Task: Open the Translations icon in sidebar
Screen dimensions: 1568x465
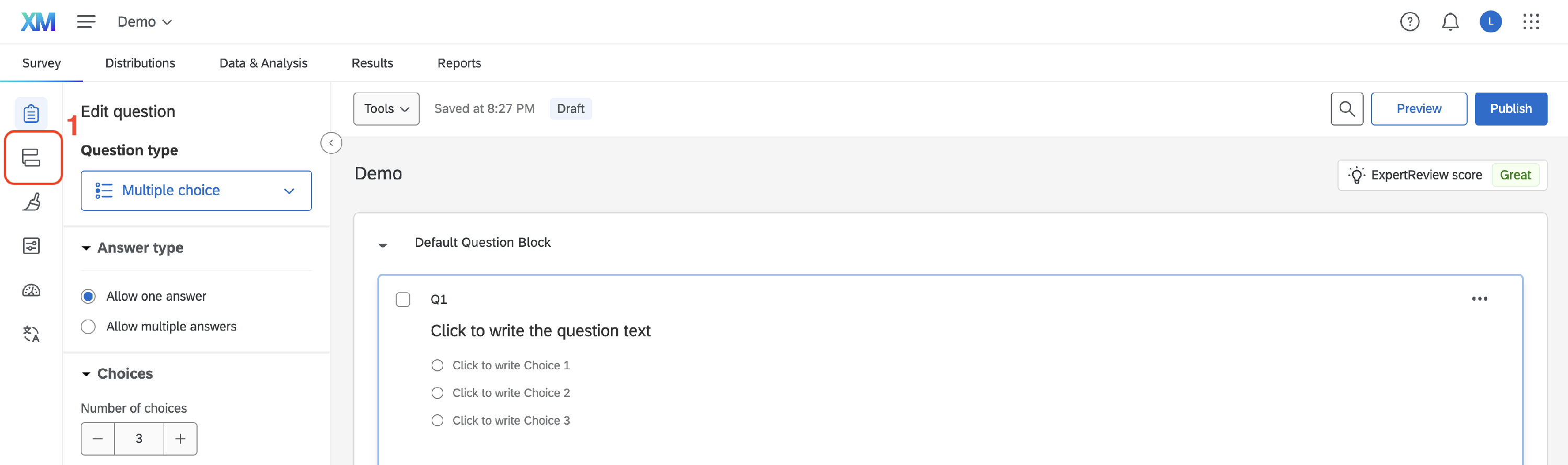Action: (x=31, y=334)
